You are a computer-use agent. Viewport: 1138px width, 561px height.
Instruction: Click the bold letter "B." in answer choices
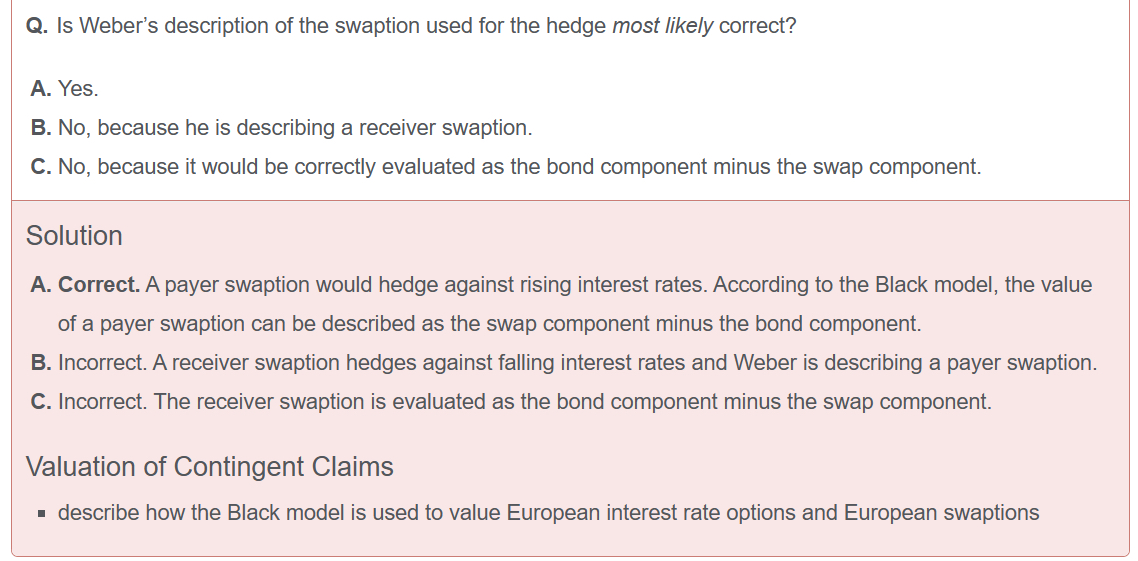(41, 128)
